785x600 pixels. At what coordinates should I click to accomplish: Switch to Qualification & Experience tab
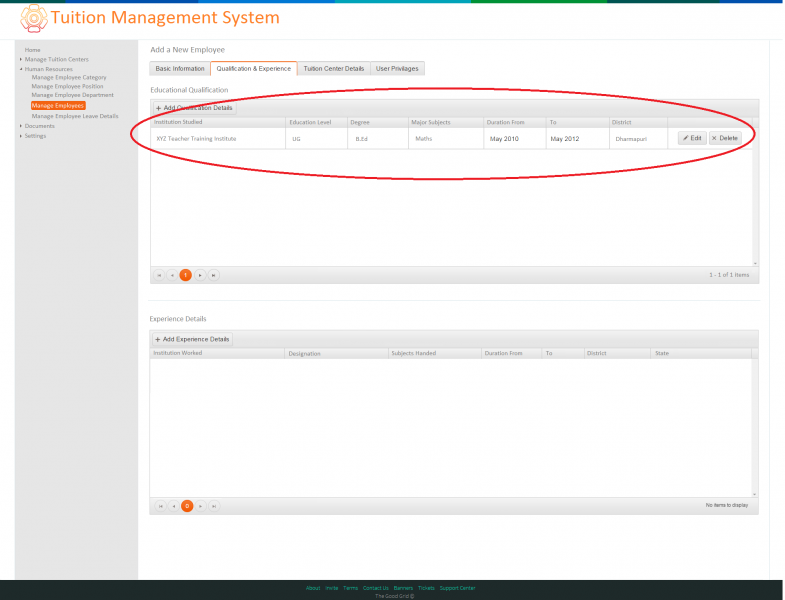pyautogui.click(x=254, y=69)
